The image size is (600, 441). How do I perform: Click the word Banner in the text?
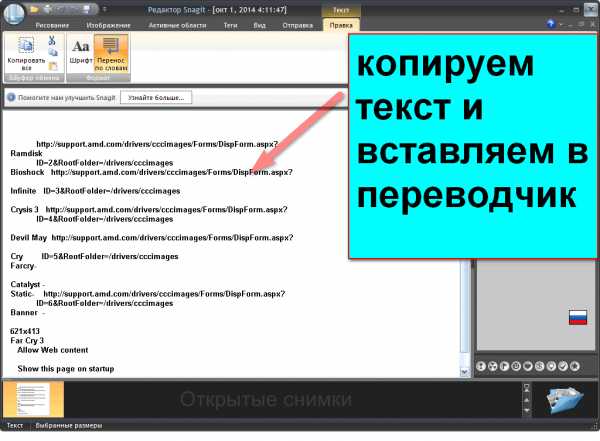[x=24, y=312]
